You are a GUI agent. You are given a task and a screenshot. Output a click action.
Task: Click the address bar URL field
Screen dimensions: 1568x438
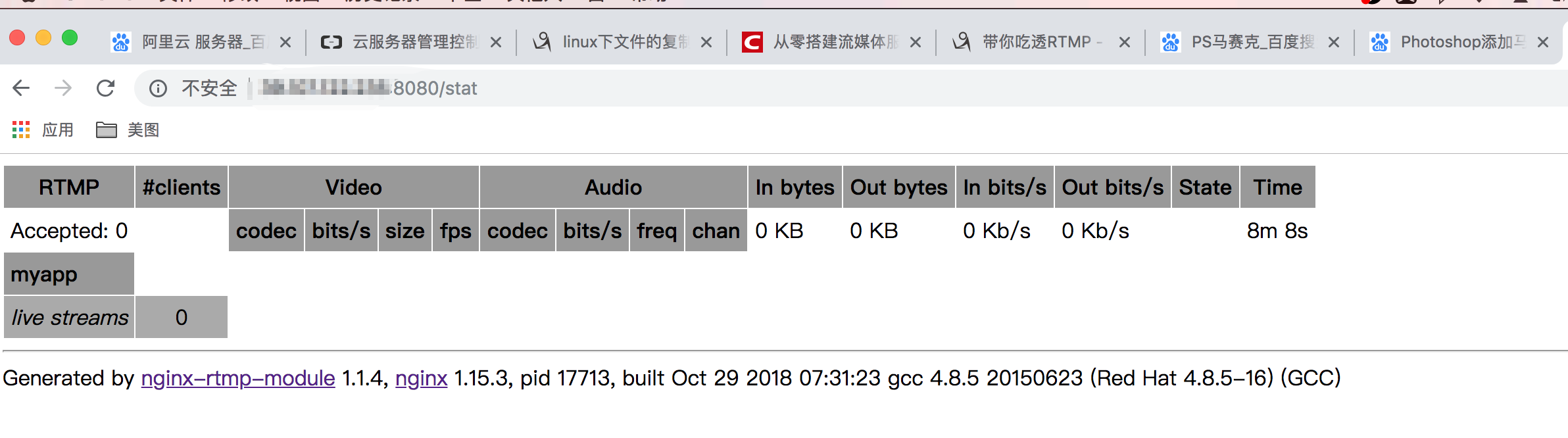(789, 88)
